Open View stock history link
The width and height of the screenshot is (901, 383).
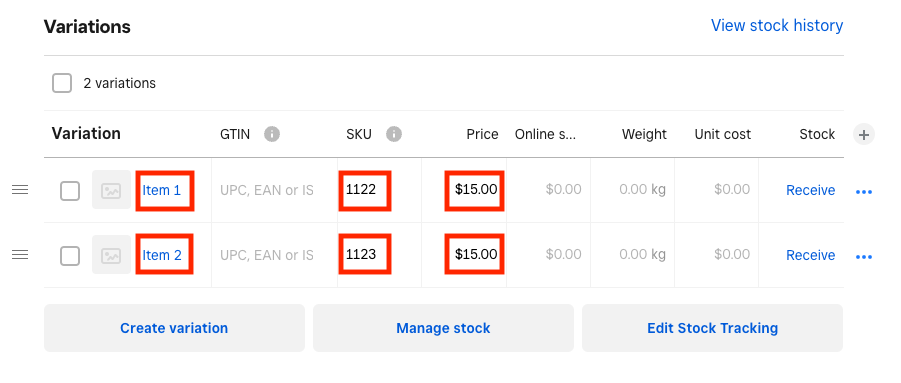pos(777,25)
